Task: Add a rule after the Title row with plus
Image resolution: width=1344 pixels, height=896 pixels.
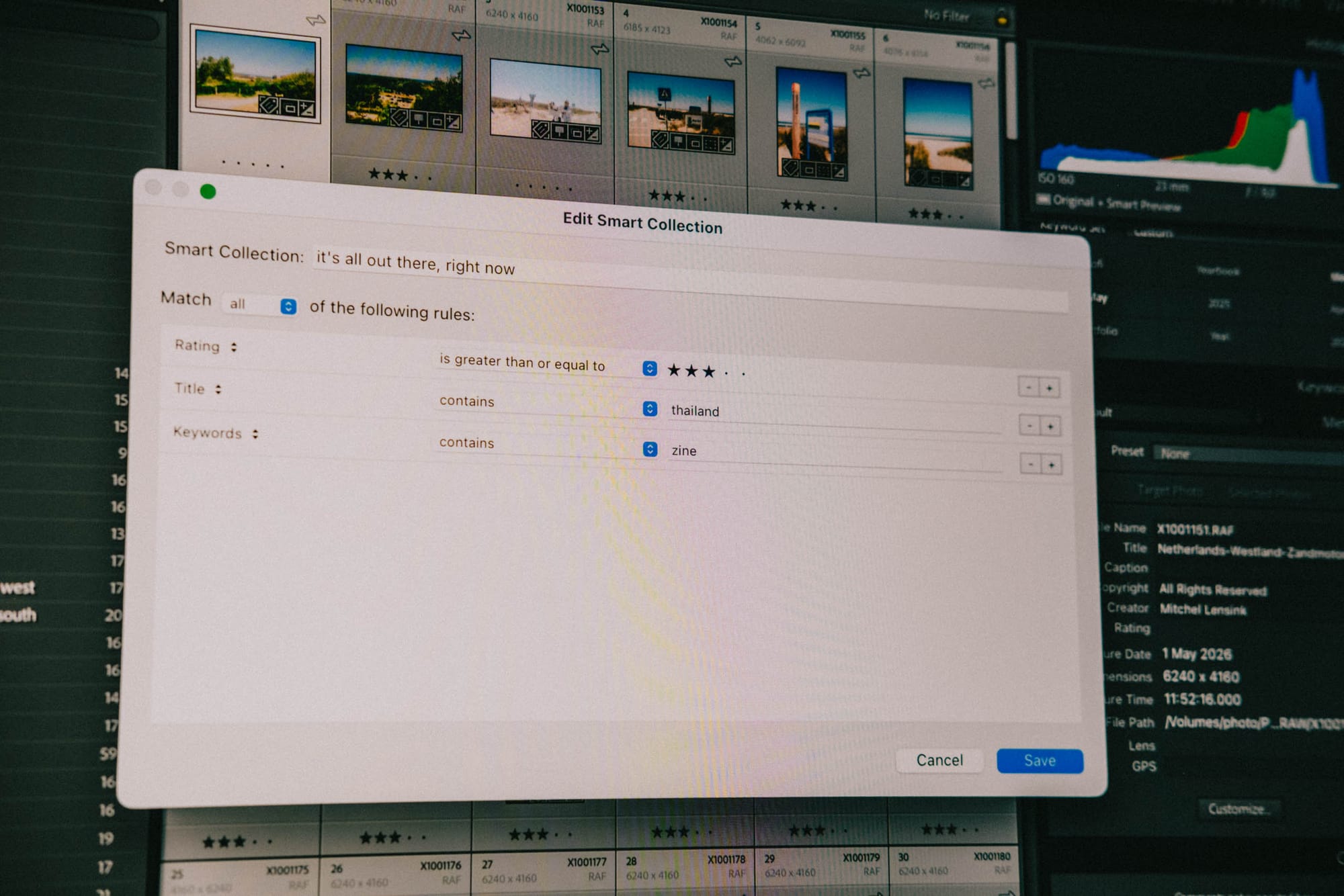Action: 1051,426
